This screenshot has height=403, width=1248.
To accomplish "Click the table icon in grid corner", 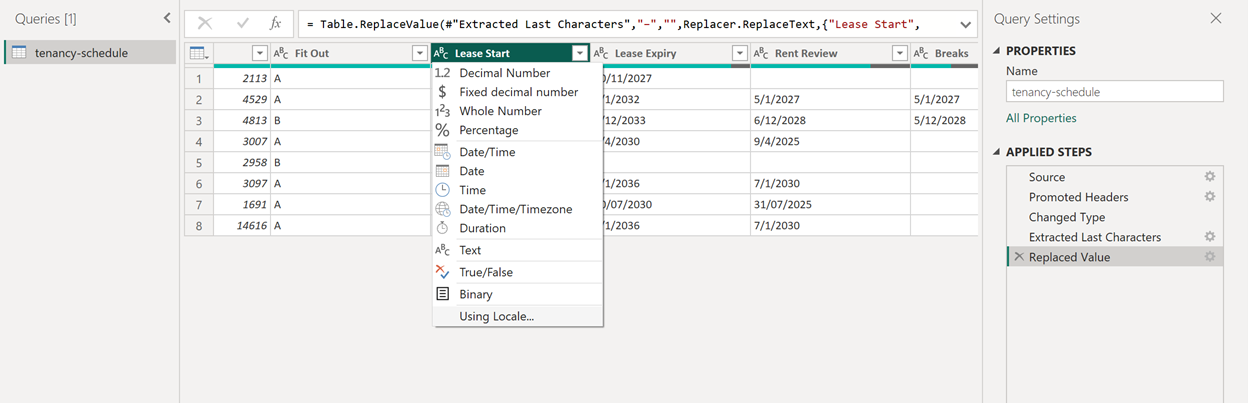I will [x=198, y=53].
